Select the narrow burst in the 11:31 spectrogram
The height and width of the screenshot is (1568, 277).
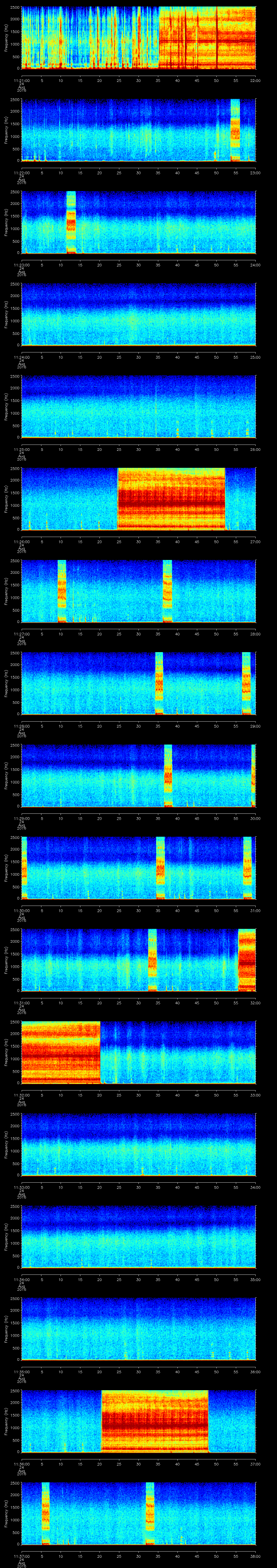(x=152, y=960)
